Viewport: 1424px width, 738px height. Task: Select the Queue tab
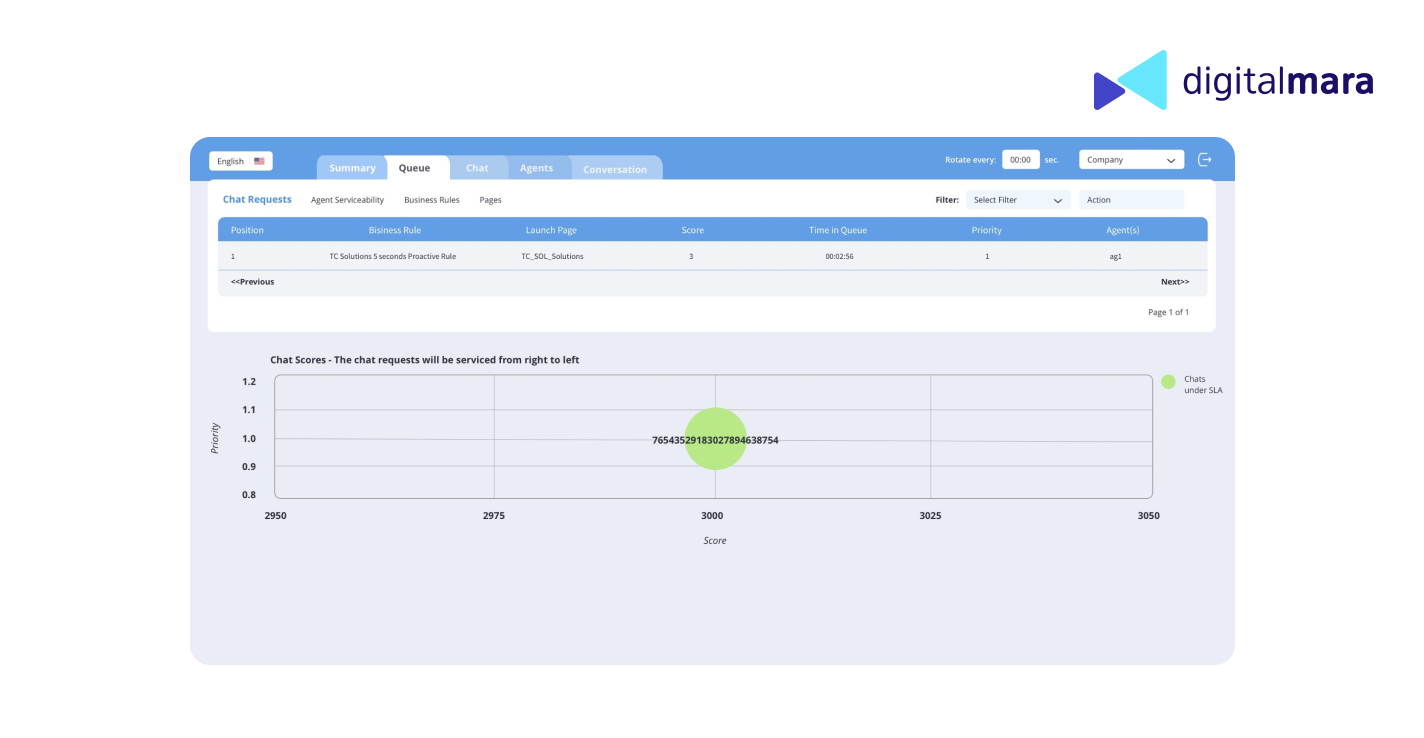[x=414, y=168]
